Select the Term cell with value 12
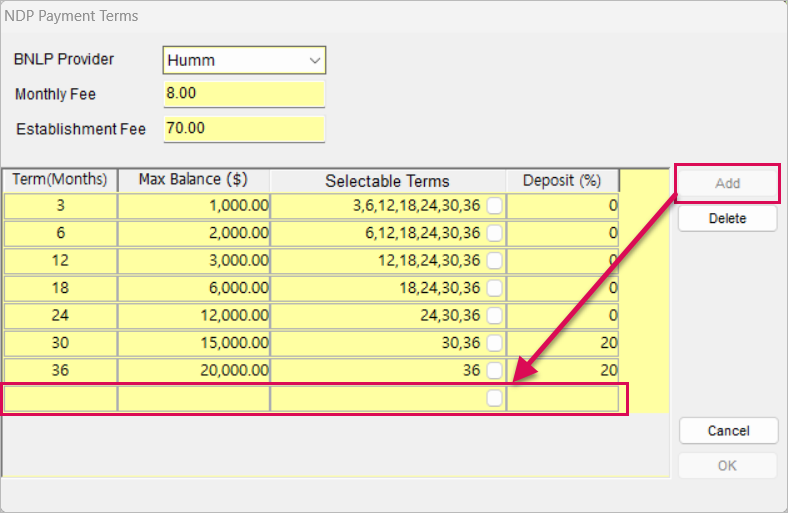788x513 pixels. pyautogui.click(x=60, y=260)
